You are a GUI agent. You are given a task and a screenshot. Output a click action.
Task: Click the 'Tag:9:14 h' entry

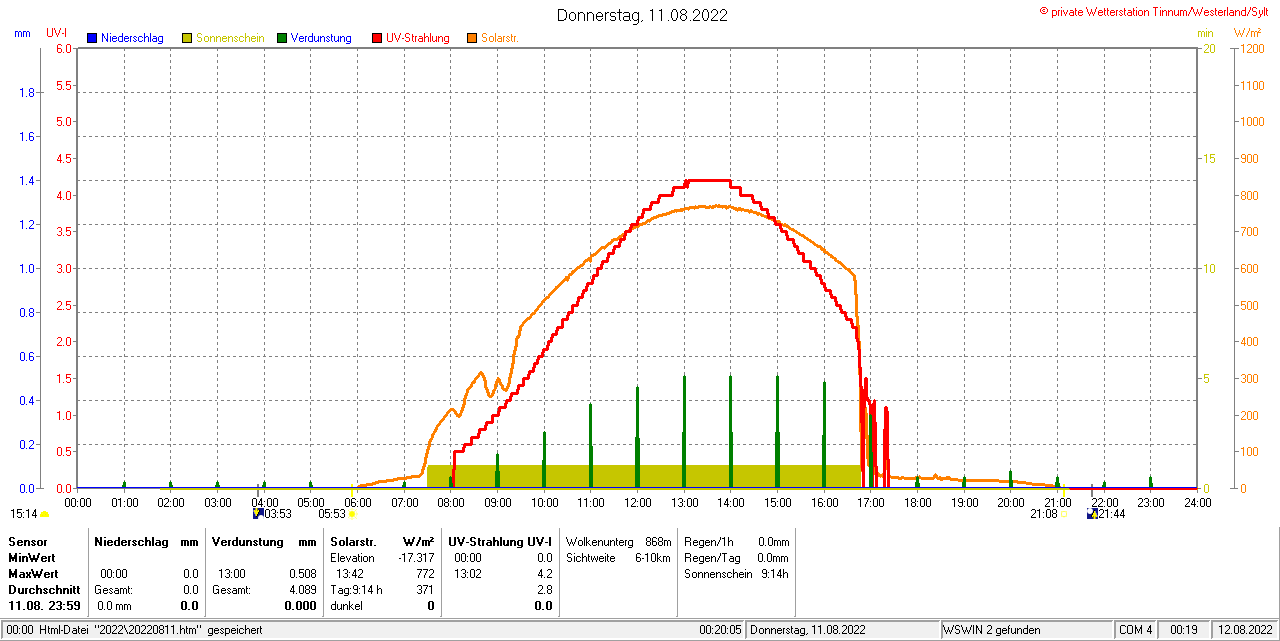(356, 589)
